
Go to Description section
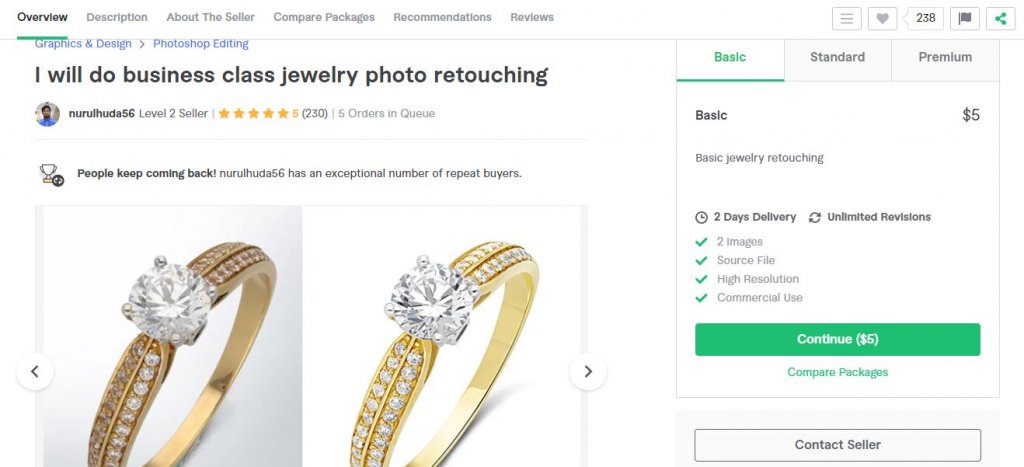(117, 18)
